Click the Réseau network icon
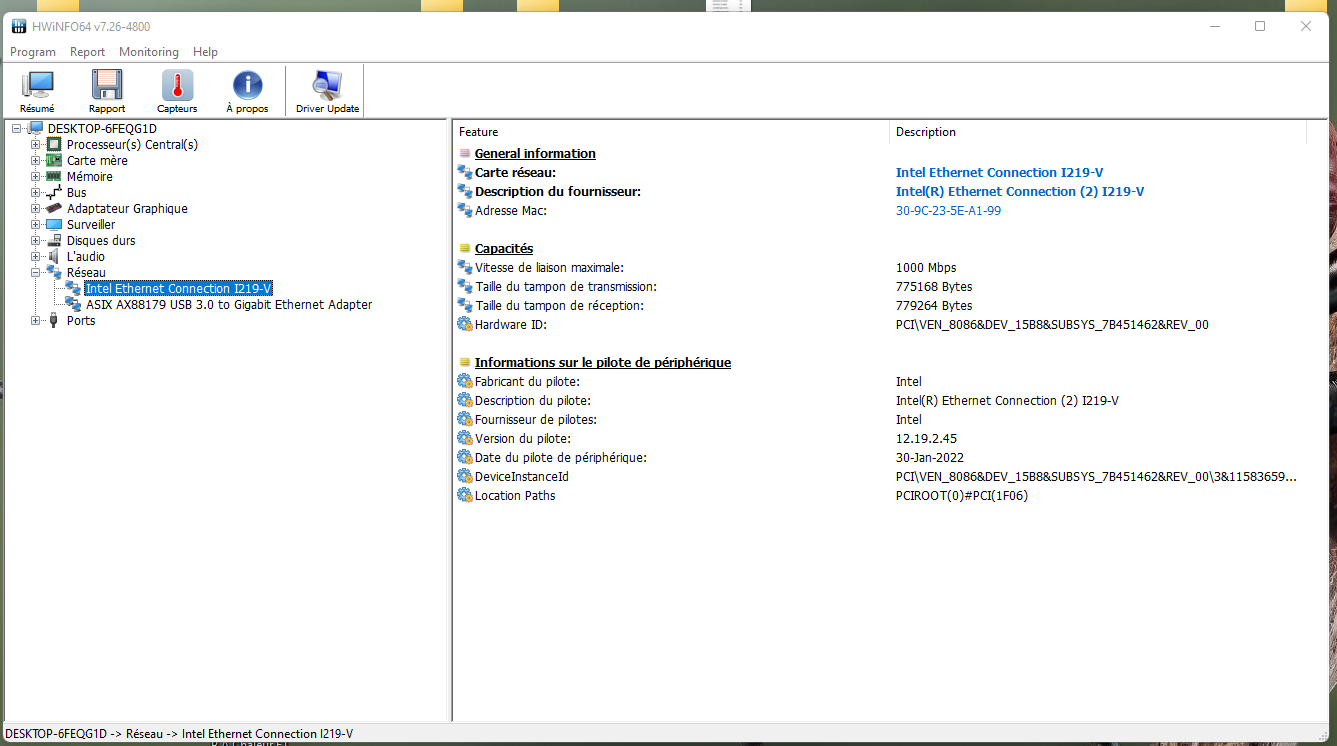The image size is (1337, 746). pos(55,272)
